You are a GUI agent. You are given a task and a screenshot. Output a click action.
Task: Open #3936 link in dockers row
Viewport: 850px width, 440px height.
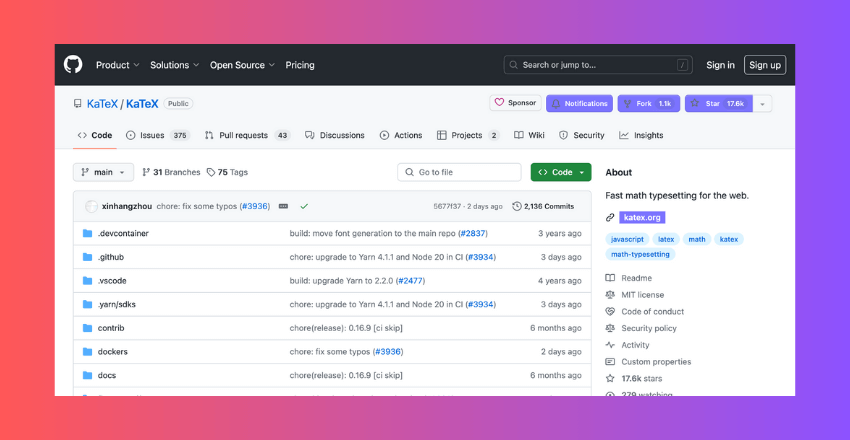[x=388, y=352]
